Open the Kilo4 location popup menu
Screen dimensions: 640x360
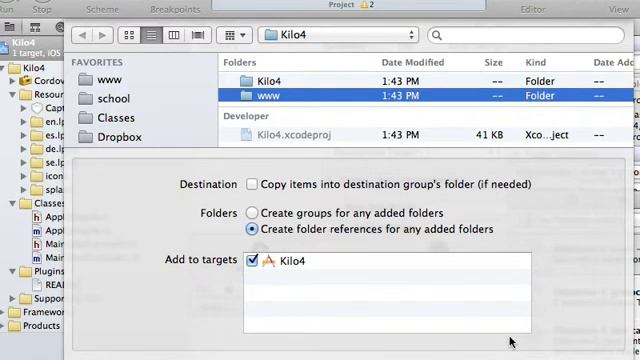pyautogui.click(x=339, y=35)
